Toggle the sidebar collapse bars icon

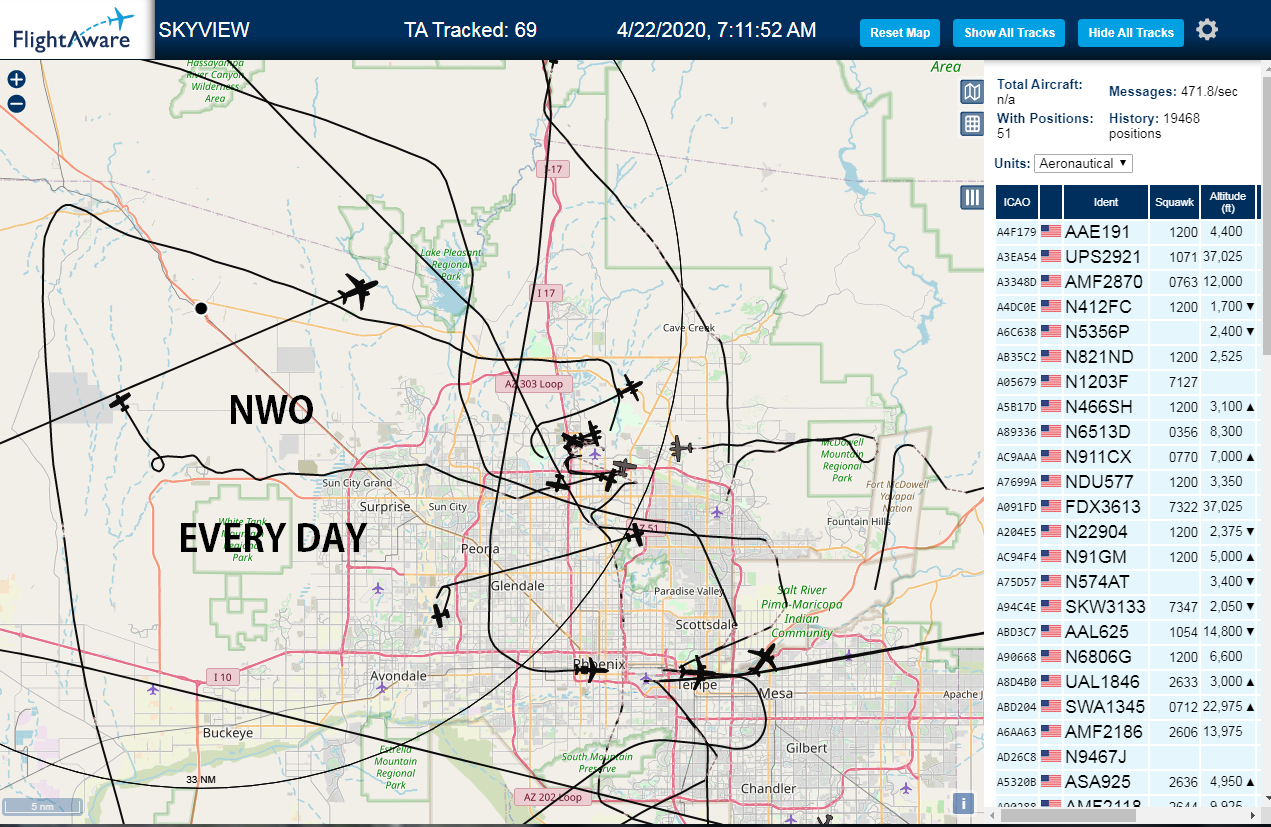(971, 197)
